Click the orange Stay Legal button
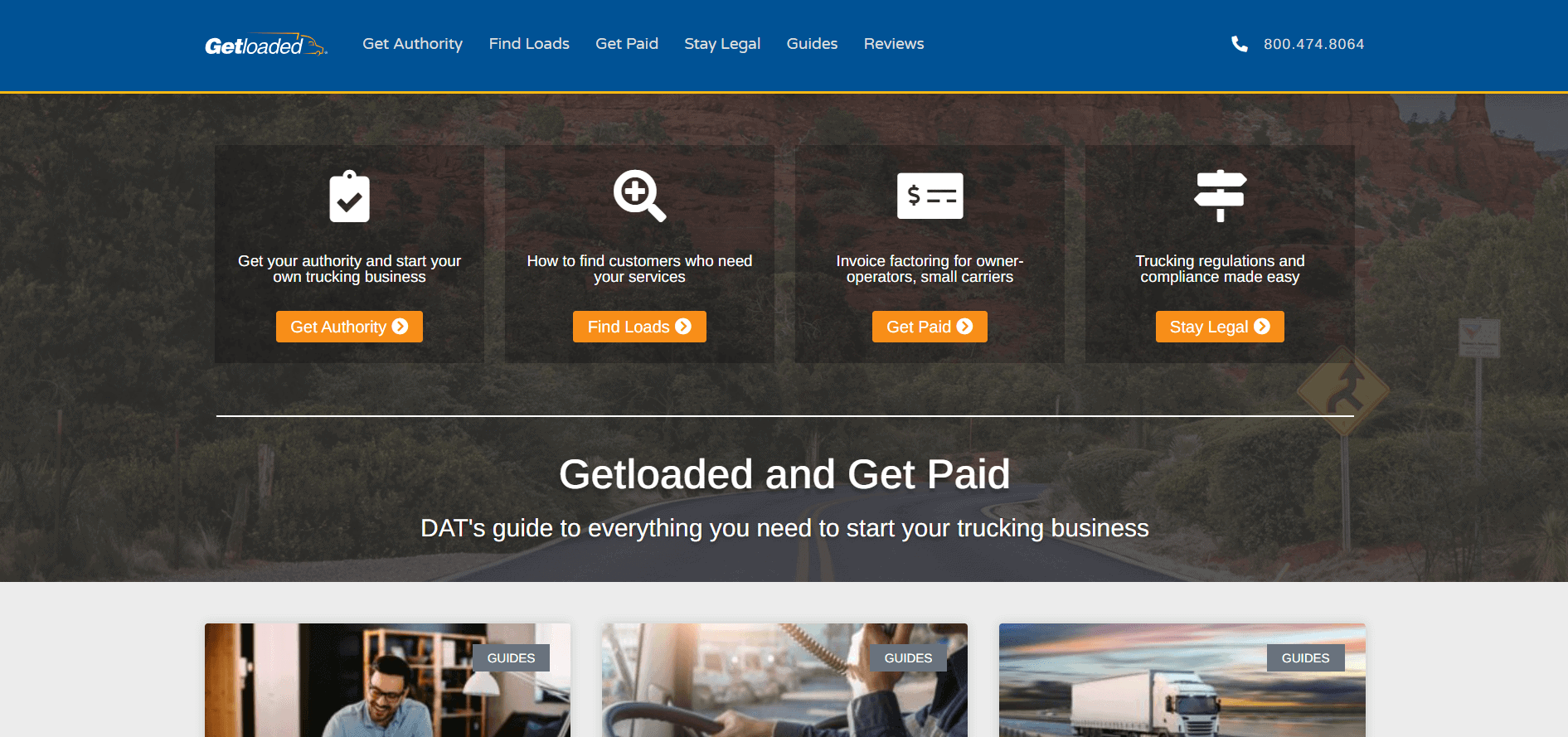Image resolution: width=1568 pixels, height=737 pixels. pos(1220,327)
